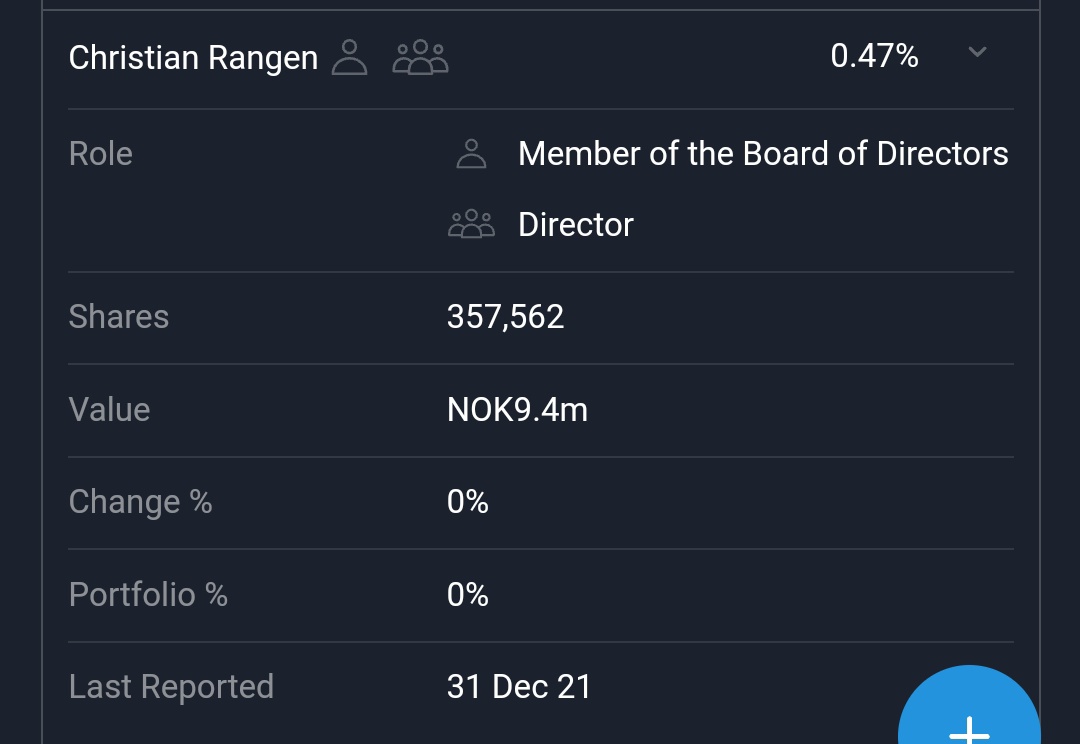Click the Change % row label

click(x=140, y=502)
